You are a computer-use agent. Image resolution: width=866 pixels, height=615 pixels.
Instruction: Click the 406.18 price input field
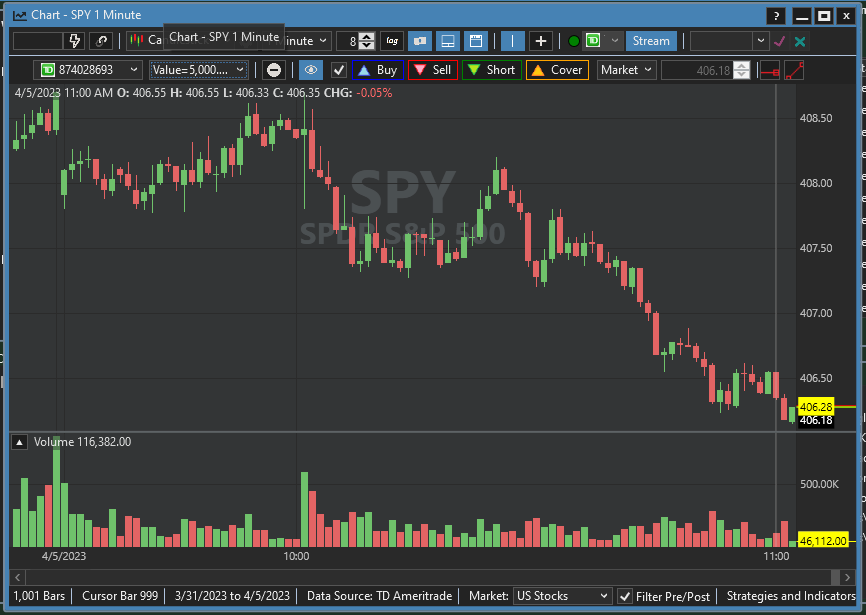pos(697,70)
